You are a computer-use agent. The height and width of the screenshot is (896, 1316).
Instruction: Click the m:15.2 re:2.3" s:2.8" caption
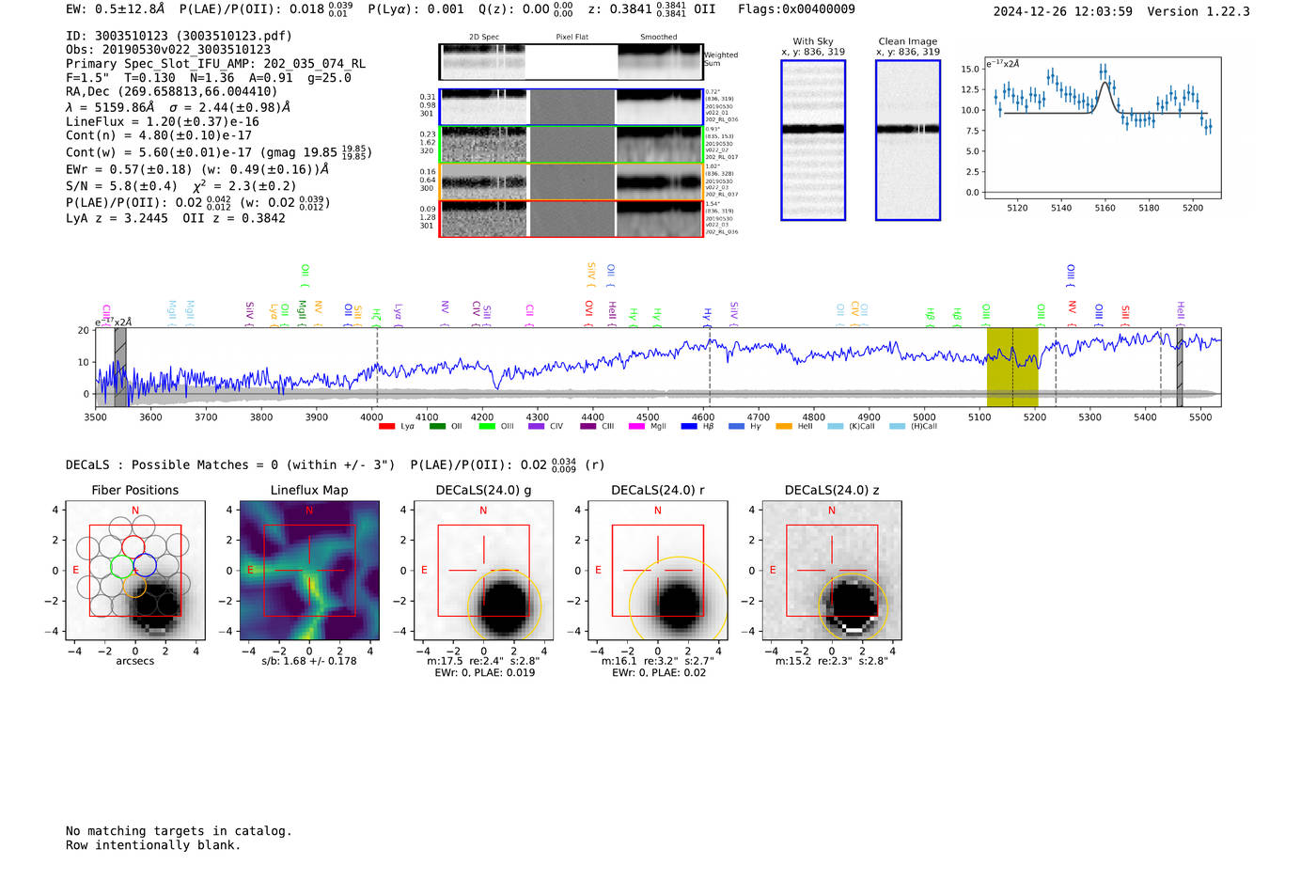(832, 661)
